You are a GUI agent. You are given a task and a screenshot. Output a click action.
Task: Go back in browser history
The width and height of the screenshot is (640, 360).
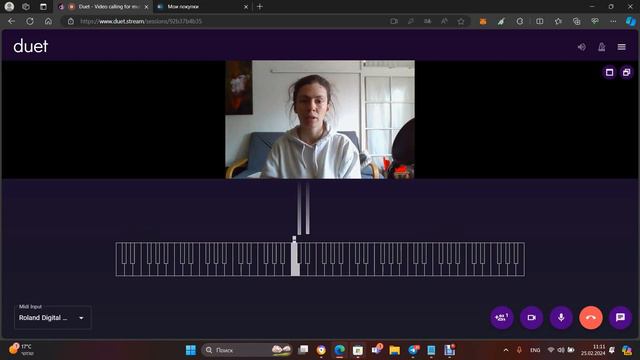point(11,21)
